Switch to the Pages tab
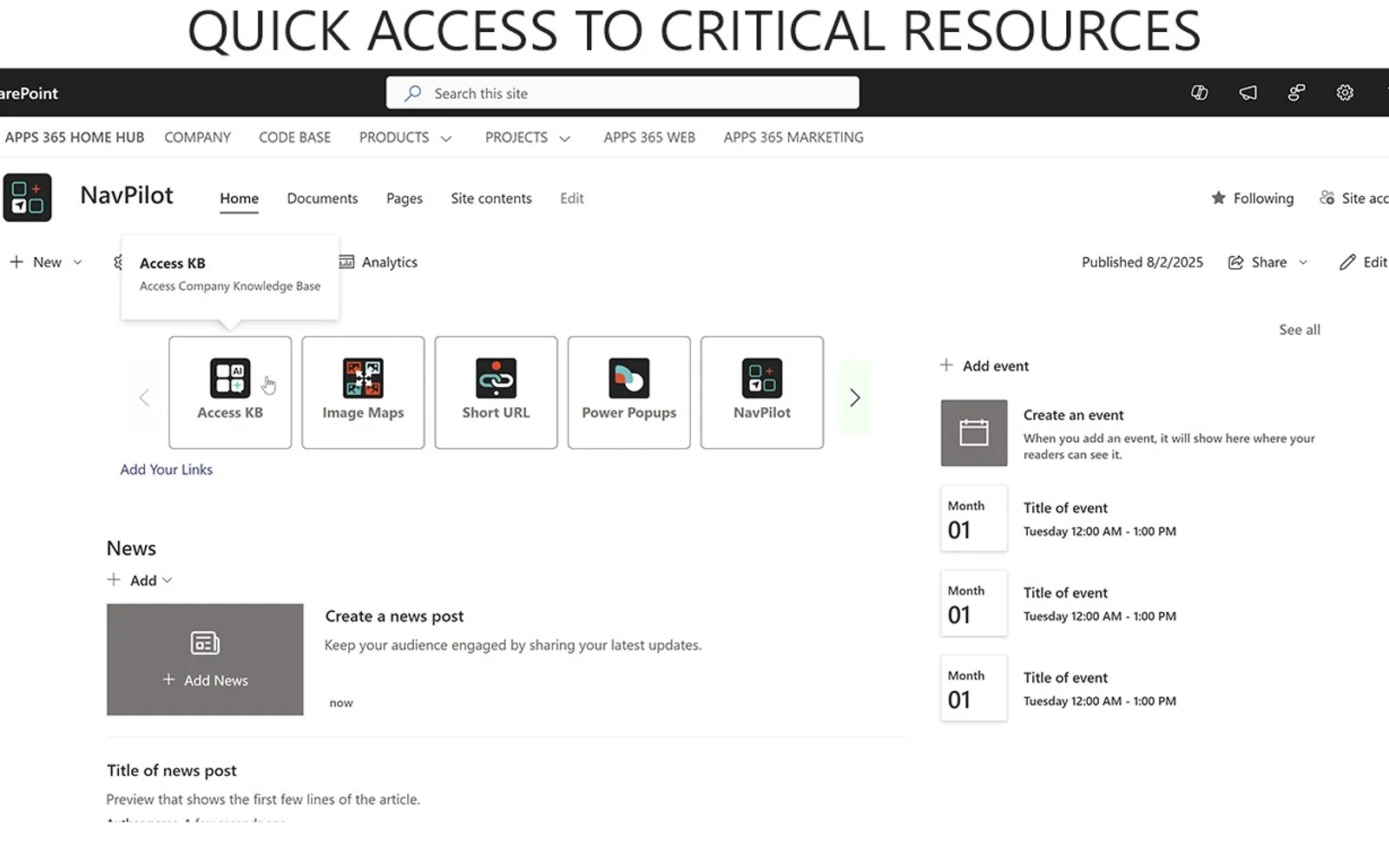 [x=405, y=198]
